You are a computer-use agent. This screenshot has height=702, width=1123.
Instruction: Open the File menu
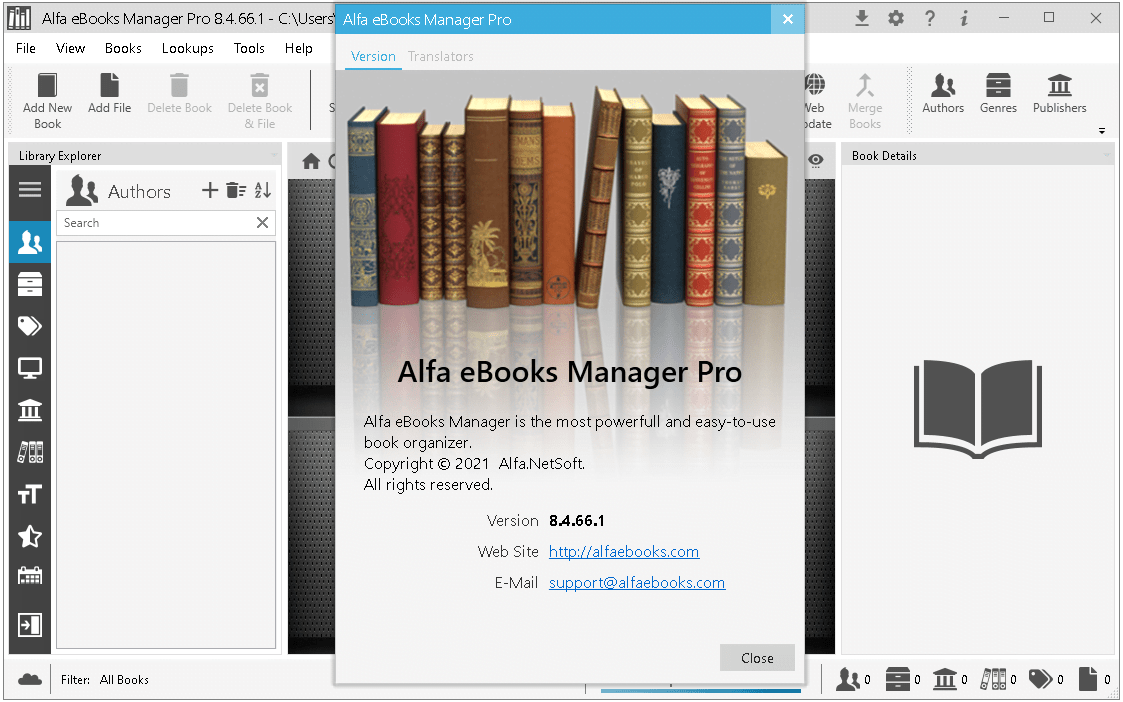26,48
